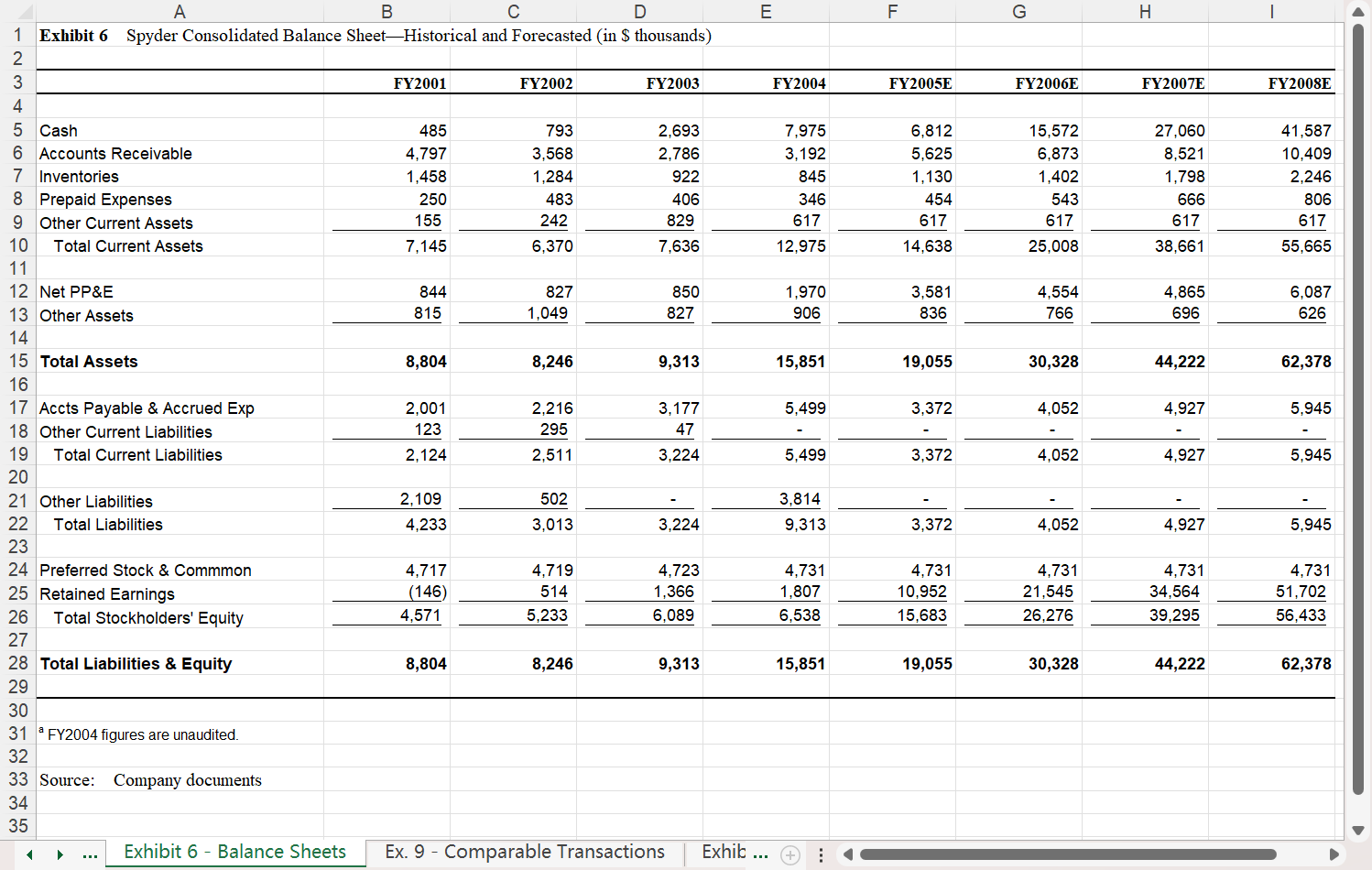Click the Total Assets label
Image resolution: width=1372 pixels, height=870 pixels.
click(x=180, y=361)
